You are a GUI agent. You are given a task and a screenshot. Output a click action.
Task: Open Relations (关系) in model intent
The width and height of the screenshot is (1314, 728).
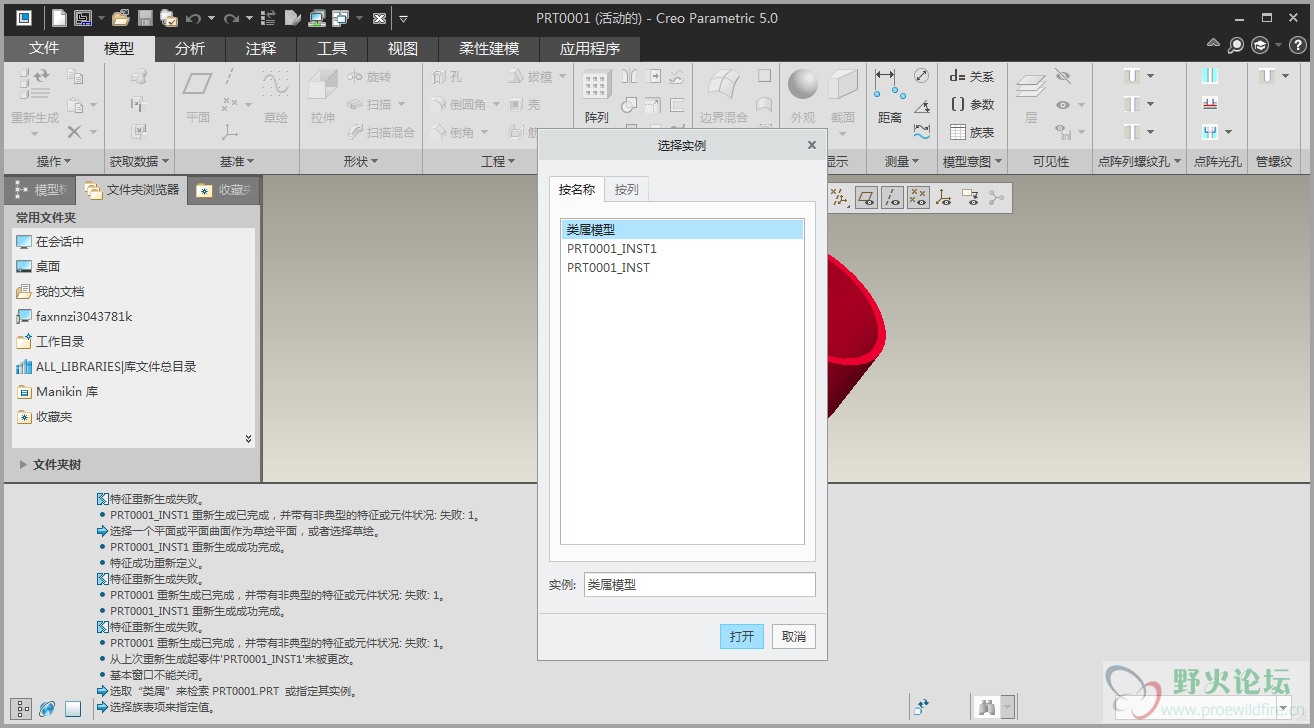972,76
